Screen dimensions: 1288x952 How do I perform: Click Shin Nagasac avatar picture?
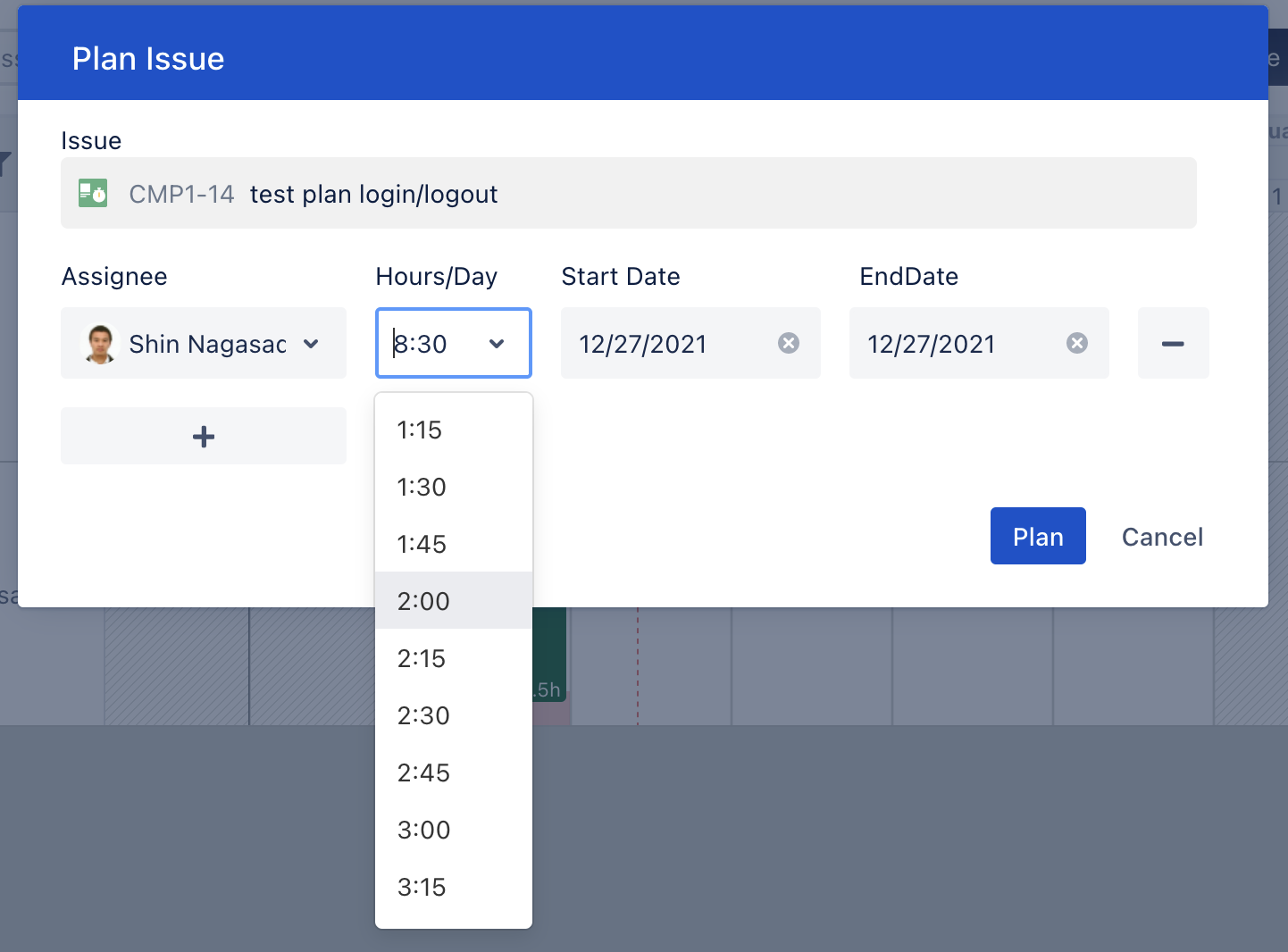point(100,344)
